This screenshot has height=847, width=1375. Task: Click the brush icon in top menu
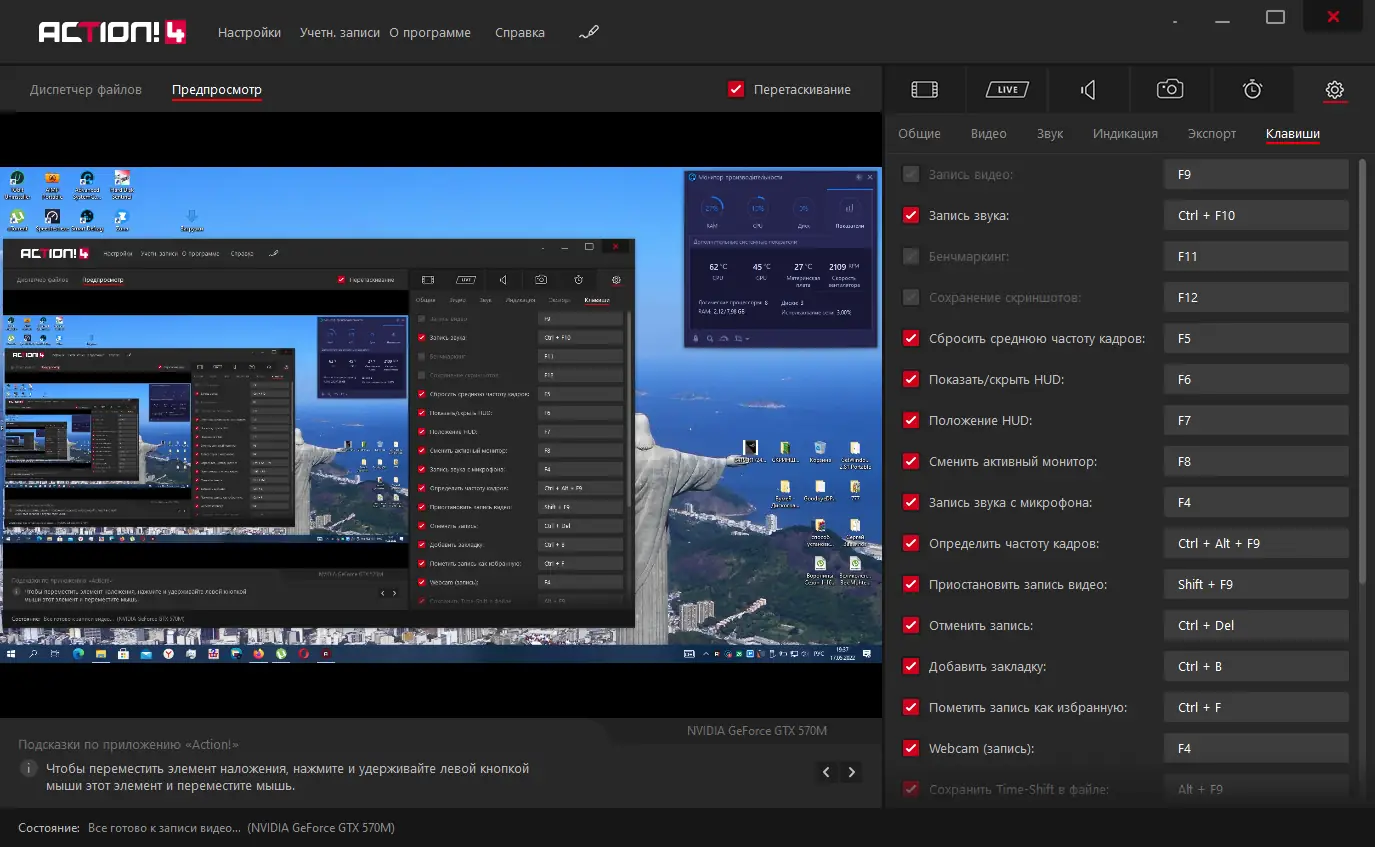pyautogui.click(x=589, y=33)
